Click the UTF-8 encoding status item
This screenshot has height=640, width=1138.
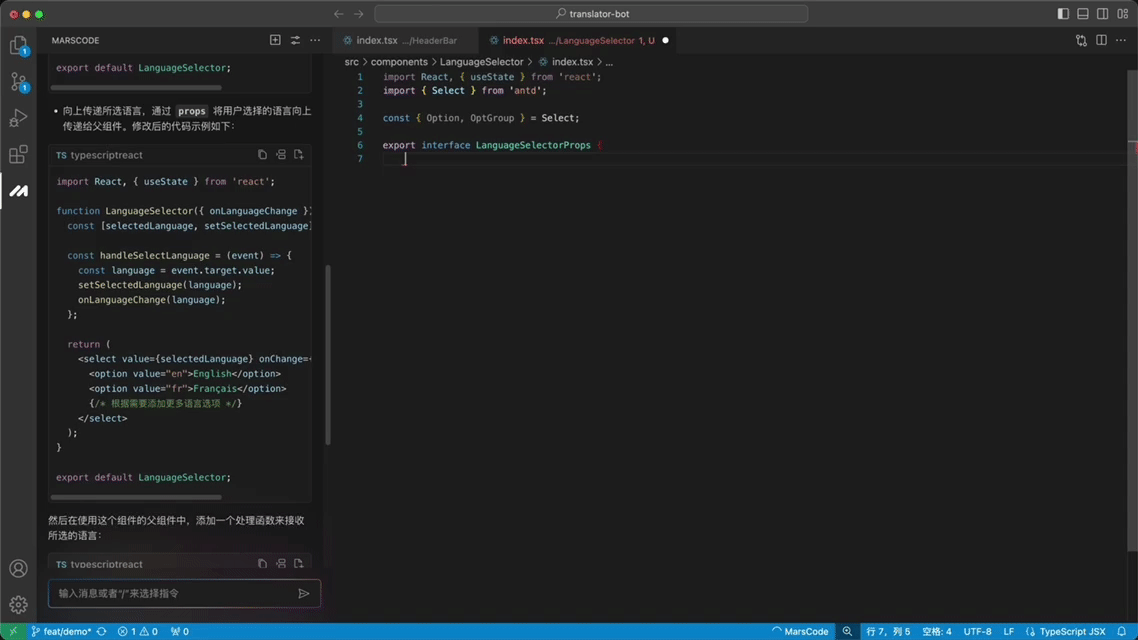coord(977,632)
